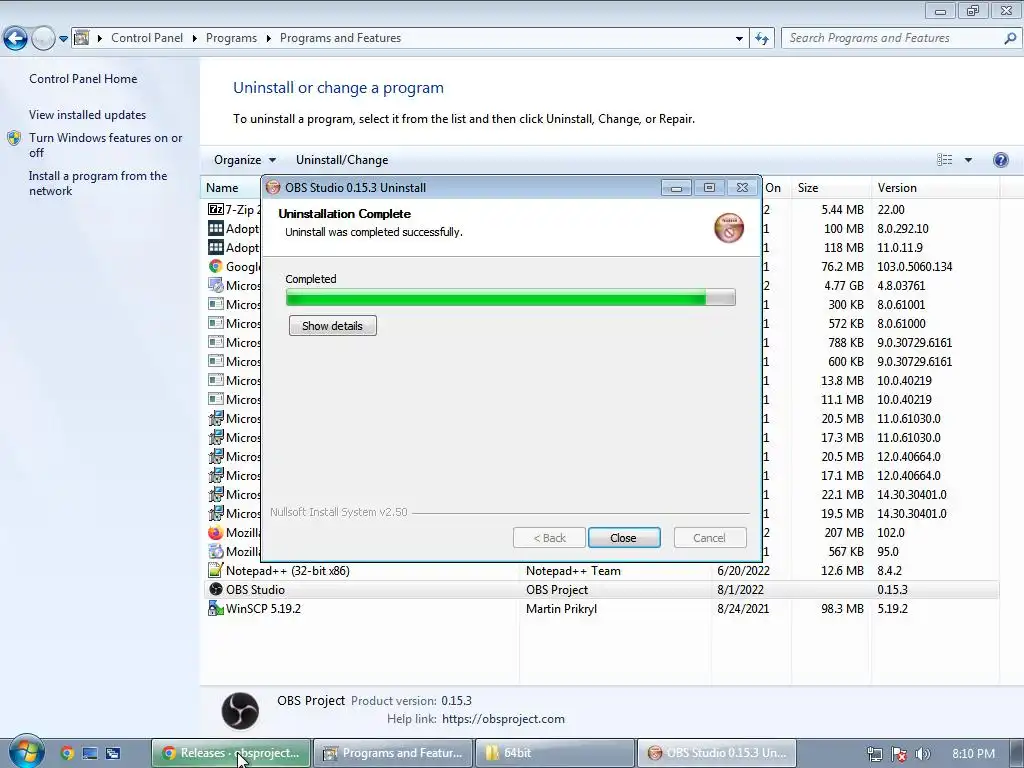Click Programs in breadcrumb
The image size is (1024, 768).
pyautogui.click(x=231, y=38)
